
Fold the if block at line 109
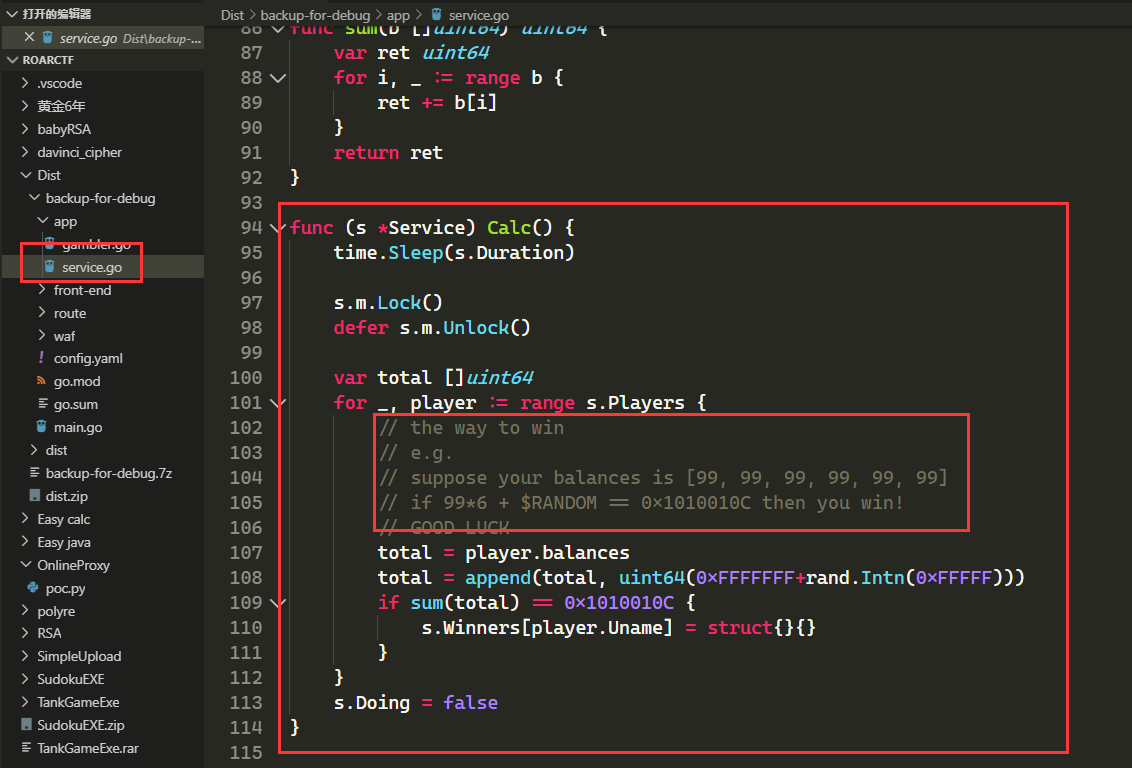pyautogui.click(x=277, y=603)
